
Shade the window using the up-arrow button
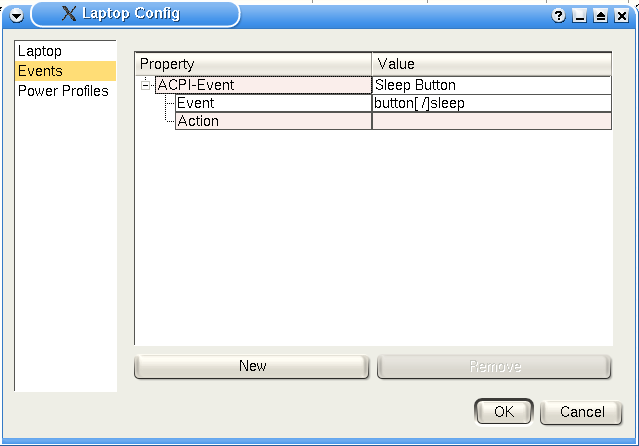(x=600, y=16)
